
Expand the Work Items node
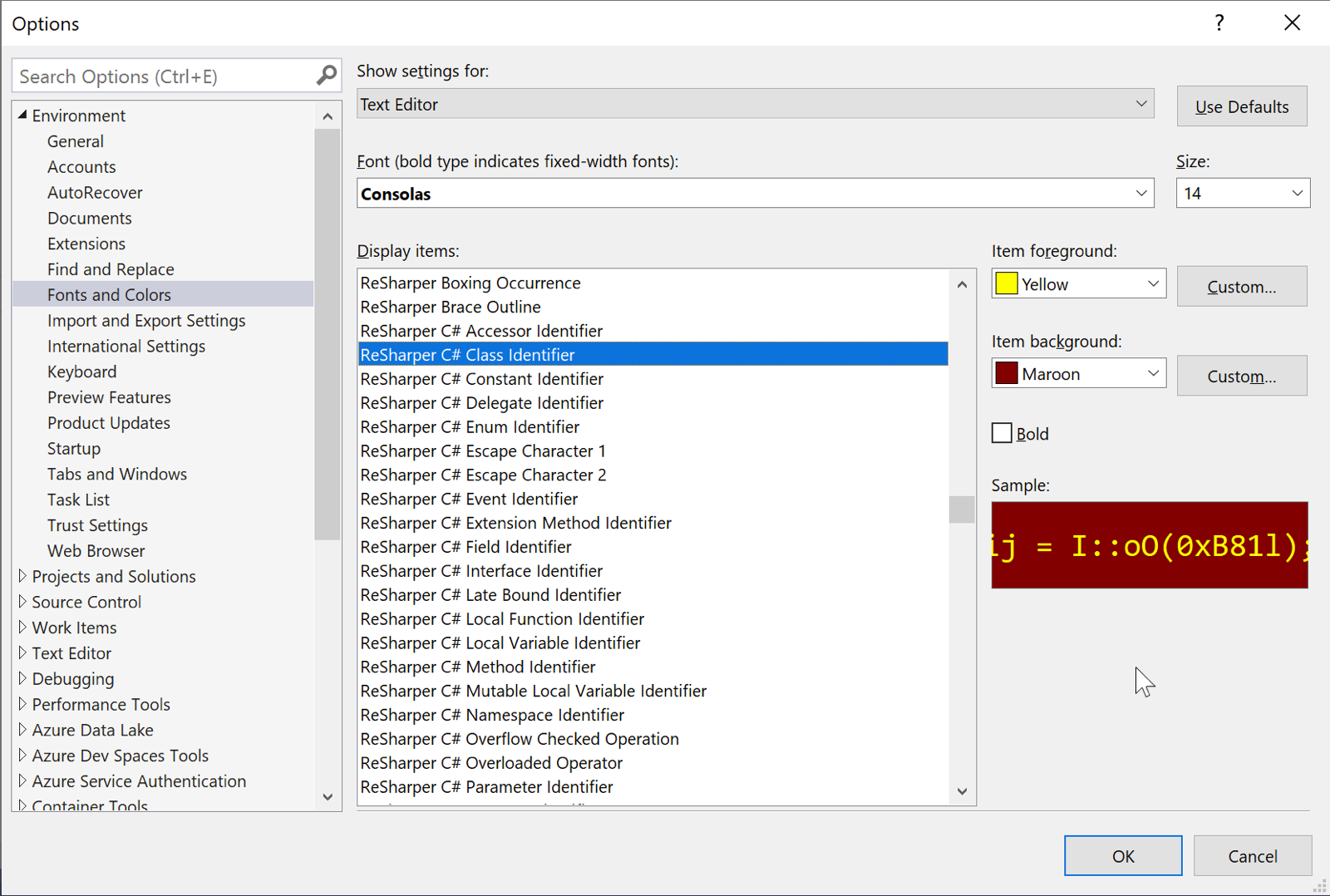pos(22,627)
